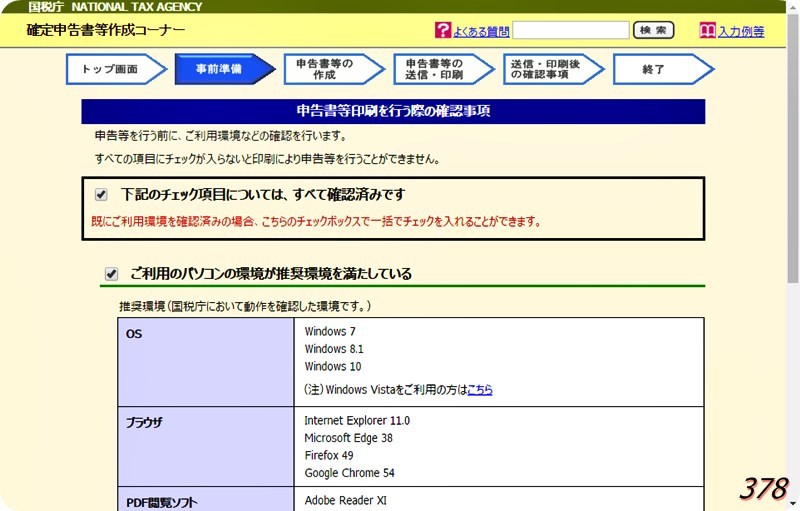Image resolution: width=800 pixels, height=511 pixels.
Task: Click the red question mark FAQ icon
Action: tap(443, 30)
